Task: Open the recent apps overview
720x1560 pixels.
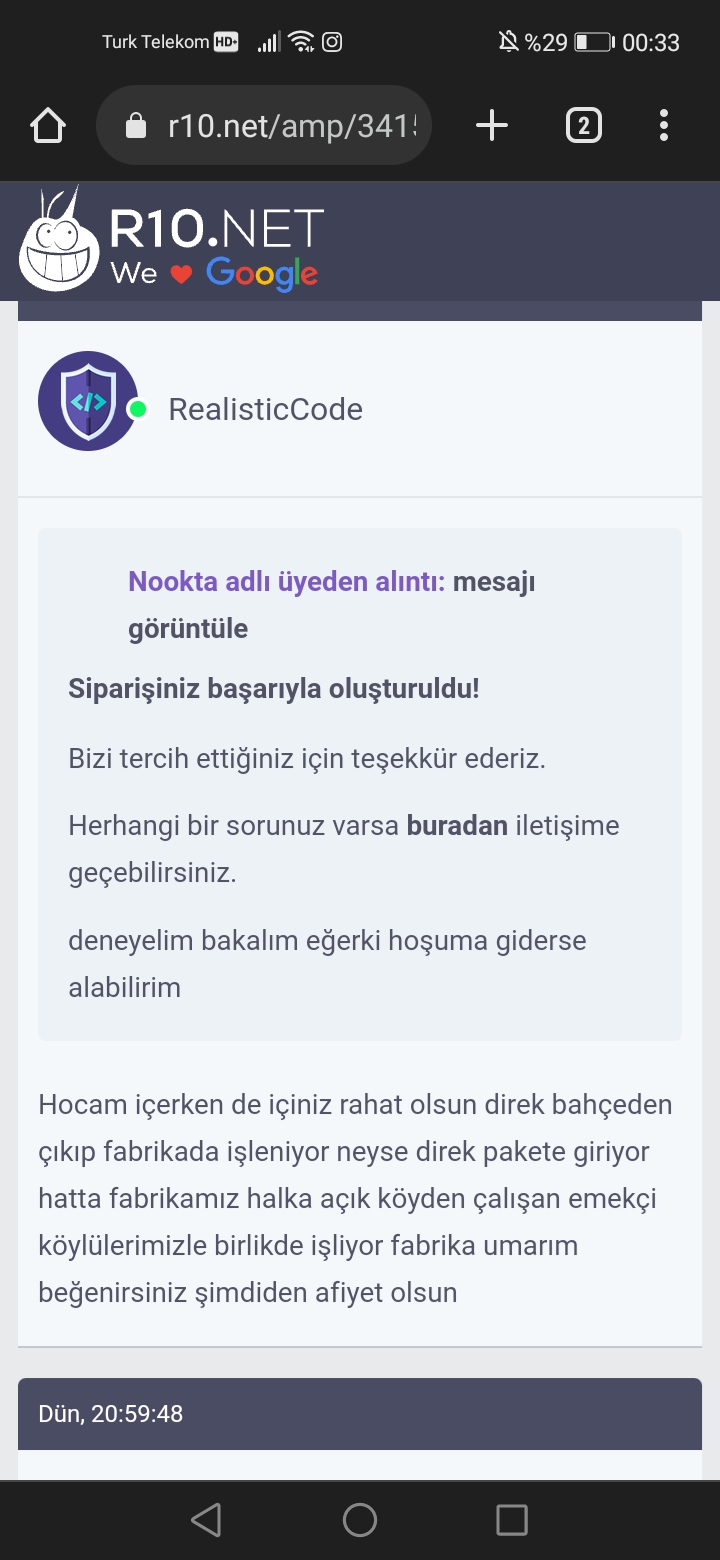Action: (x=511, y=1519)
